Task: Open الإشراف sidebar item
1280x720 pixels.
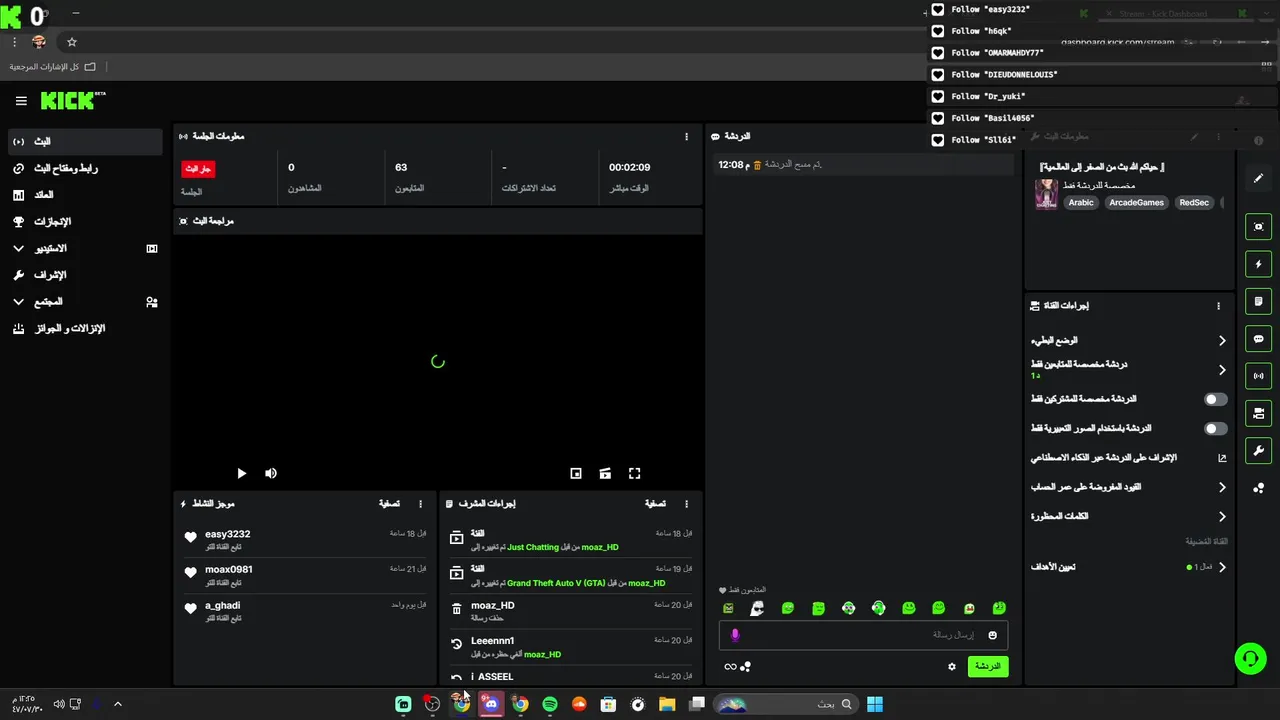Action: [x=84, y=275]
